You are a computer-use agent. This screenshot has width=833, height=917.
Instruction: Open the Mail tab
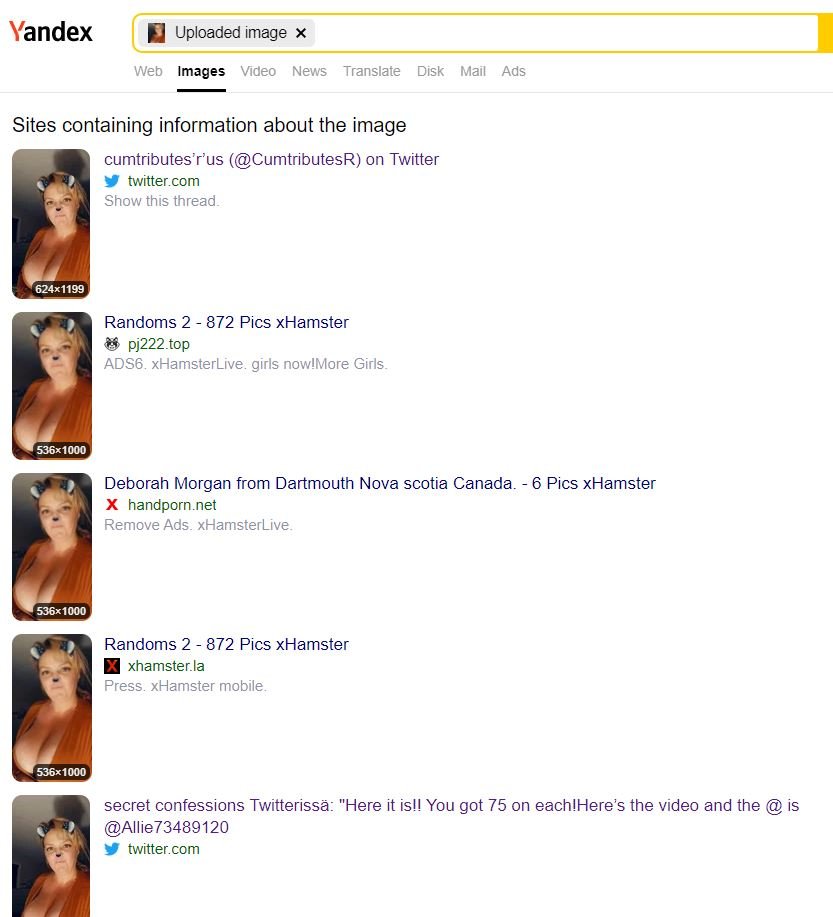coord(473,71)
